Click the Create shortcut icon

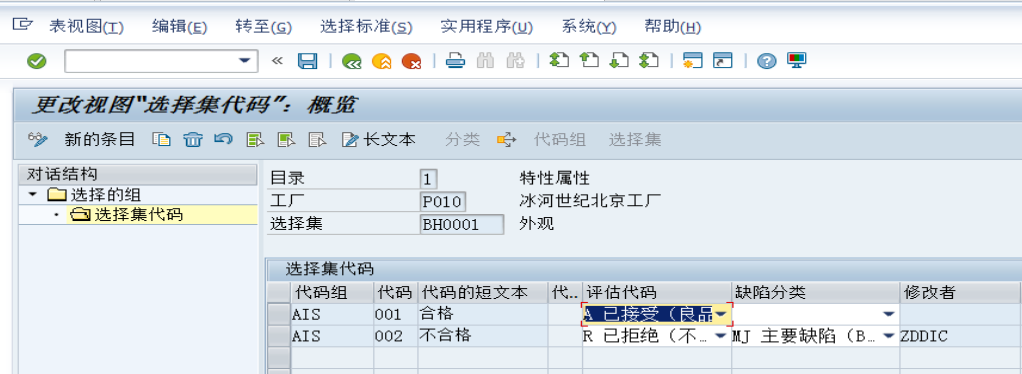[723, 61]
